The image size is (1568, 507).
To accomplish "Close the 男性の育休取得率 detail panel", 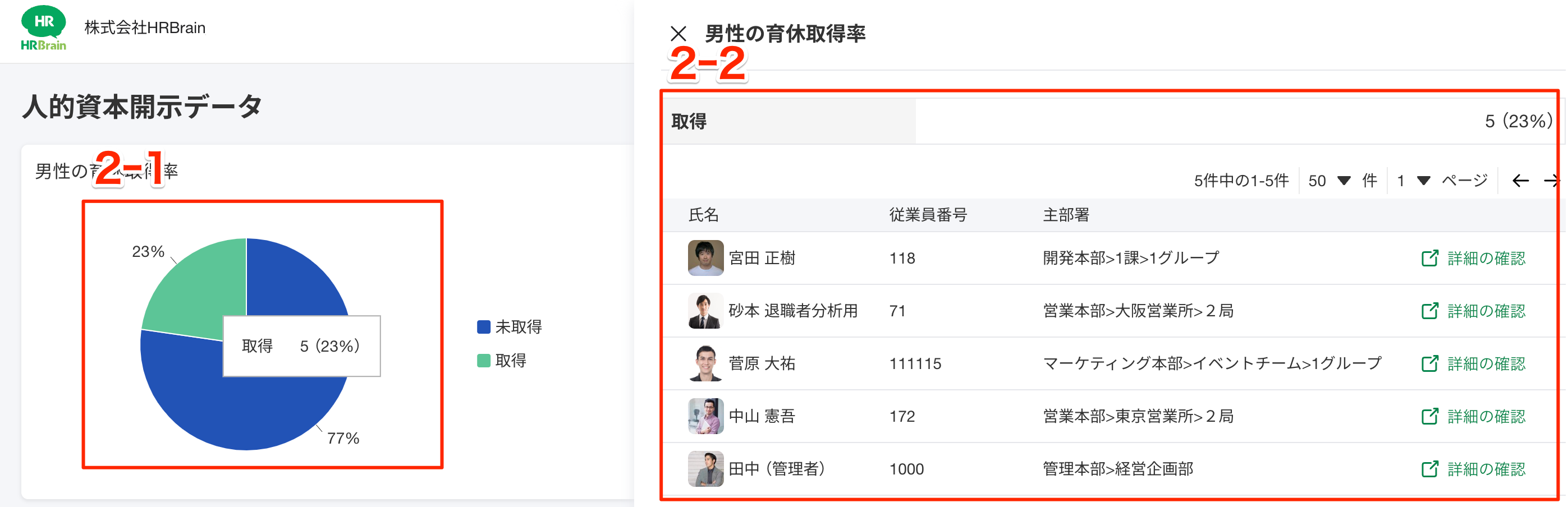I will click(678, 34).
